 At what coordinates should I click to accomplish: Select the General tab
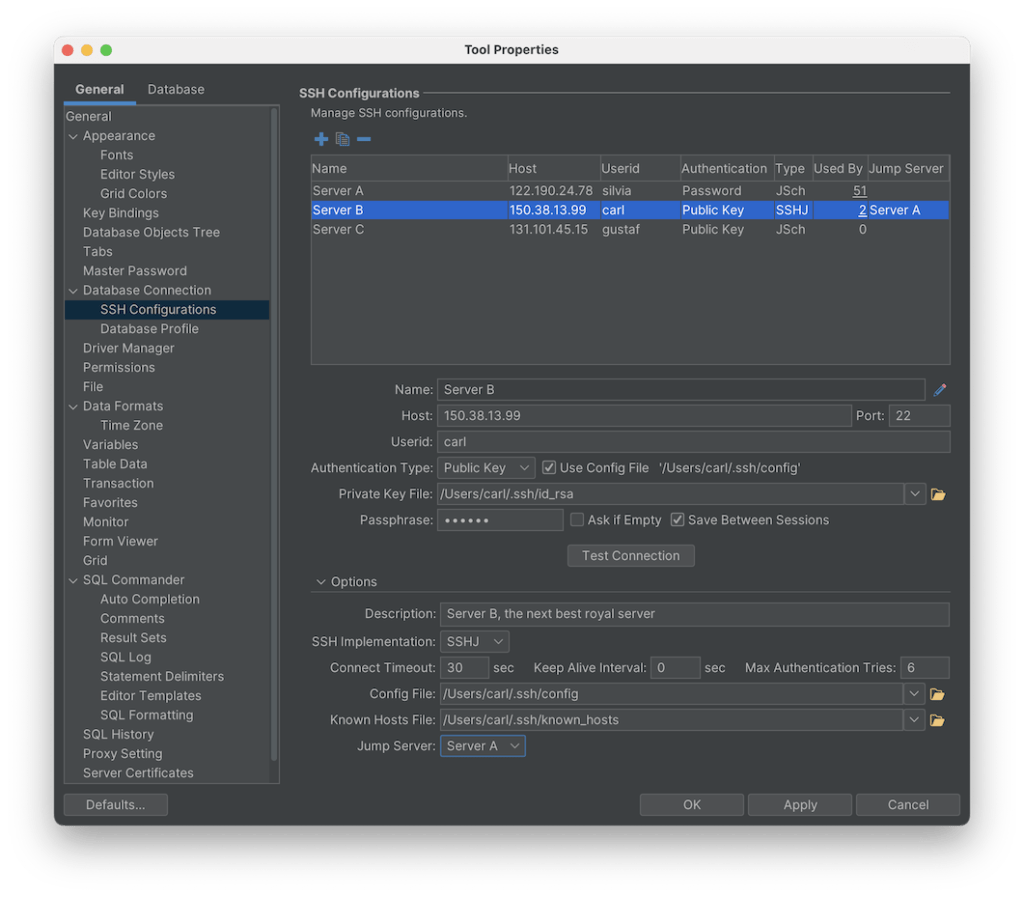coord(100,89)
